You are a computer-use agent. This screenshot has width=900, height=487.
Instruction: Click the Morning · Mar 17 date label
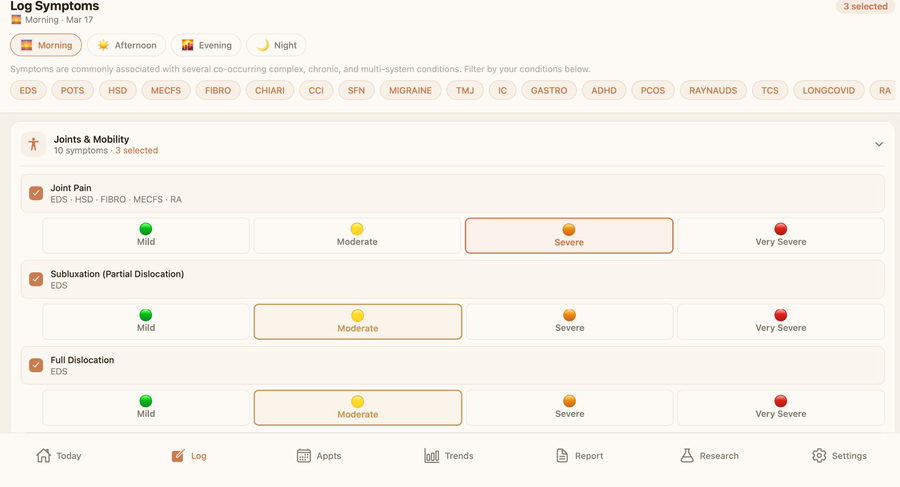pos(59,20)
